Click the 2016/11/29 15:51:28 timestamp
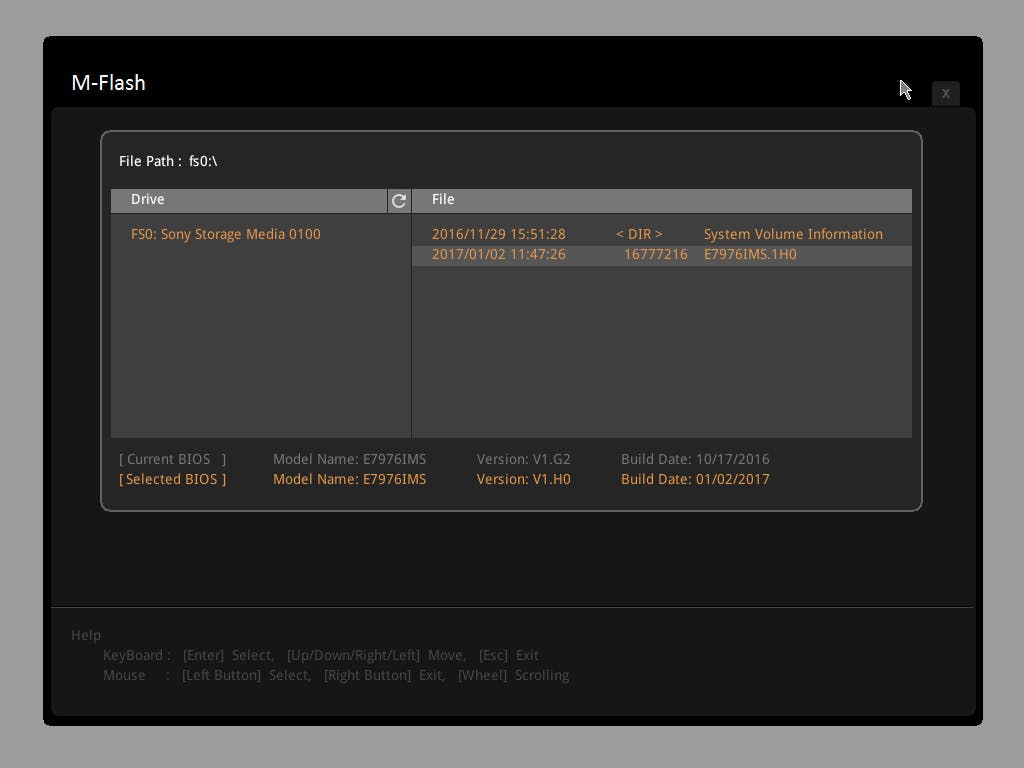Screen dimensions: 1024x768 coord(498,234)
